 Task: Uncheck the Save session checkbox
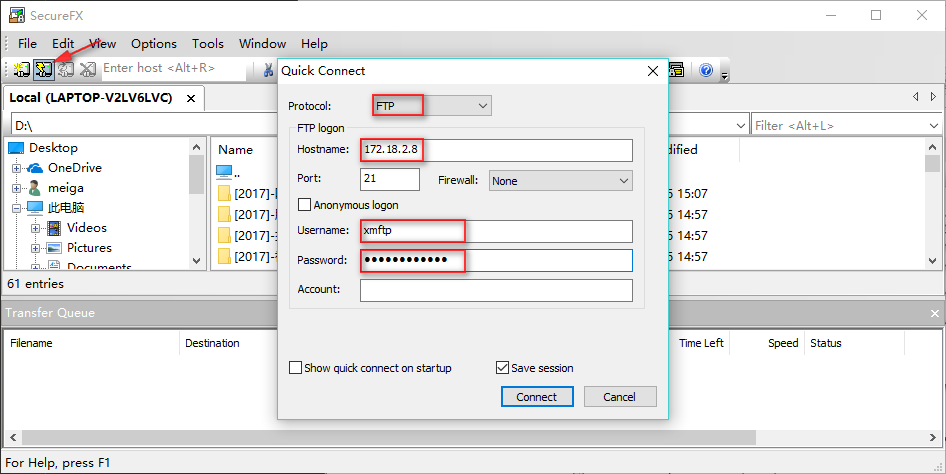(502, 368)
